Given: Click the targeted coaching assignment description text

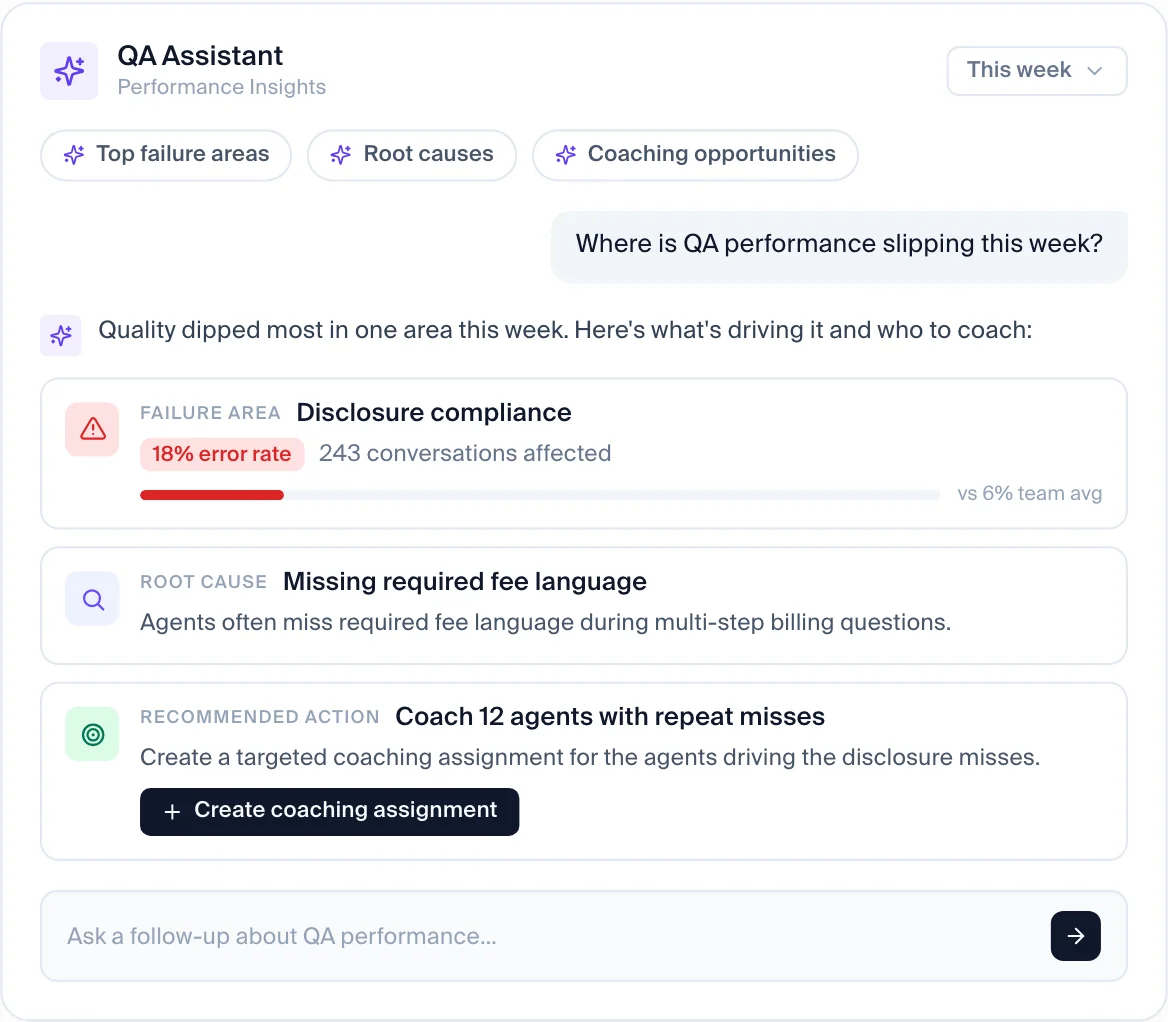Looking at the screenshot, I should point(590,757).
